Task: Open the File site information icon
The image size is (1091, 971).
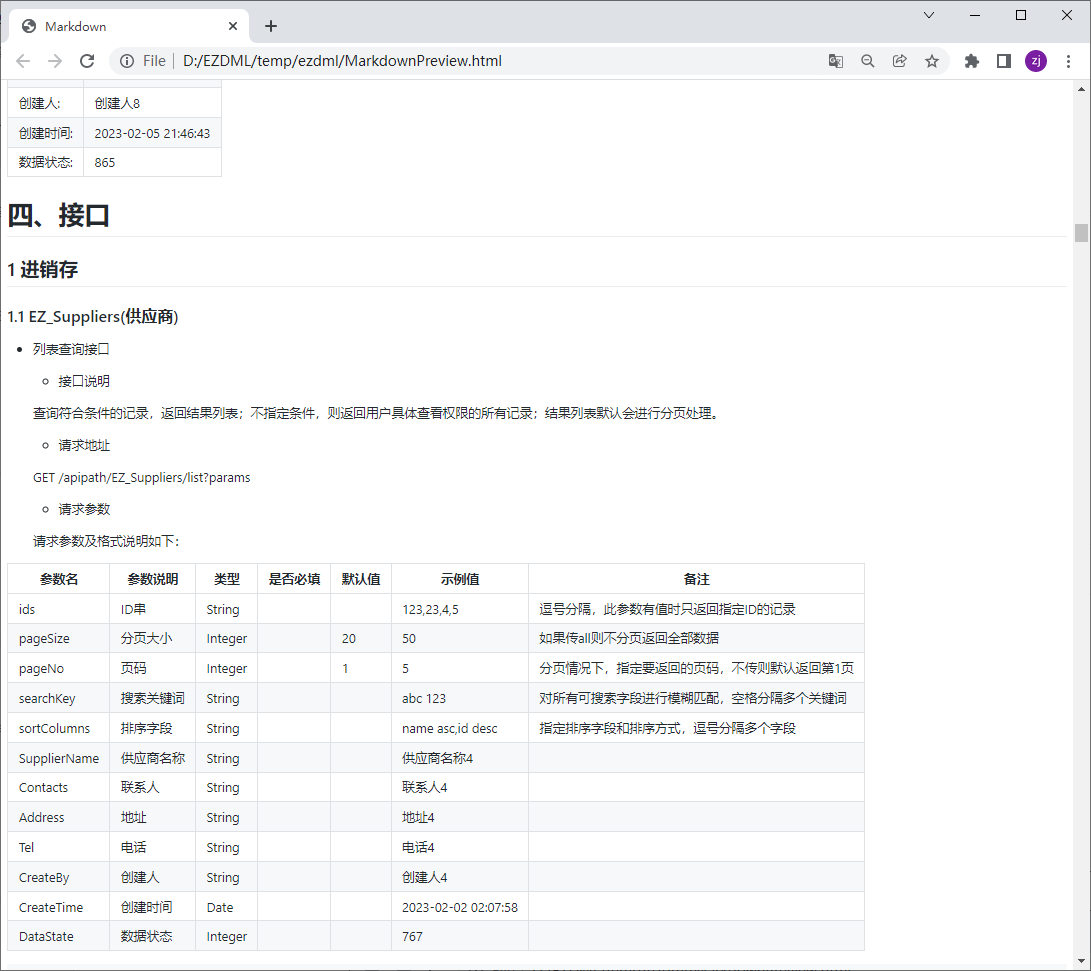Action: coord(127,61)
